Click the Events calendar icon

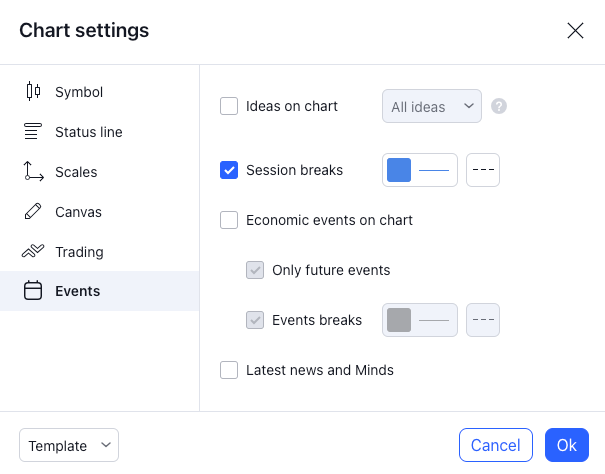tap(33, 292)
